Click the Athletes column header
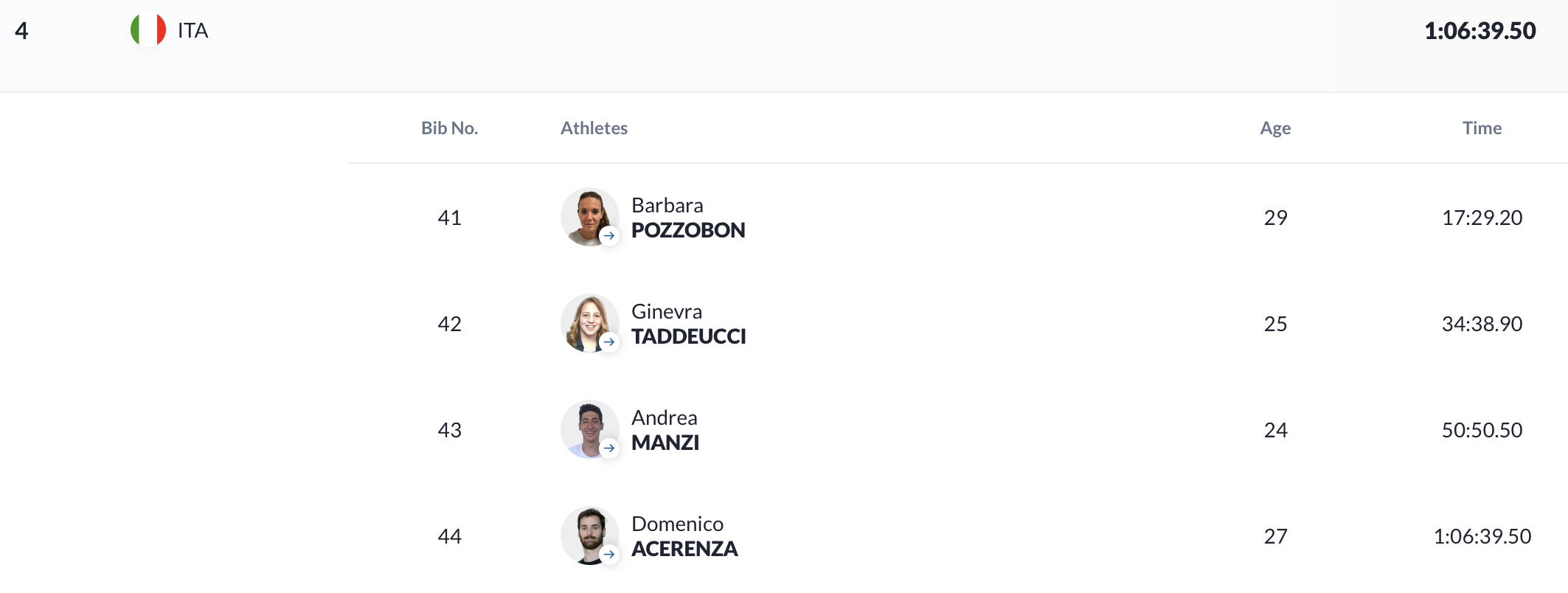The width and height of the screenshot is (1568, 593). 594,128
